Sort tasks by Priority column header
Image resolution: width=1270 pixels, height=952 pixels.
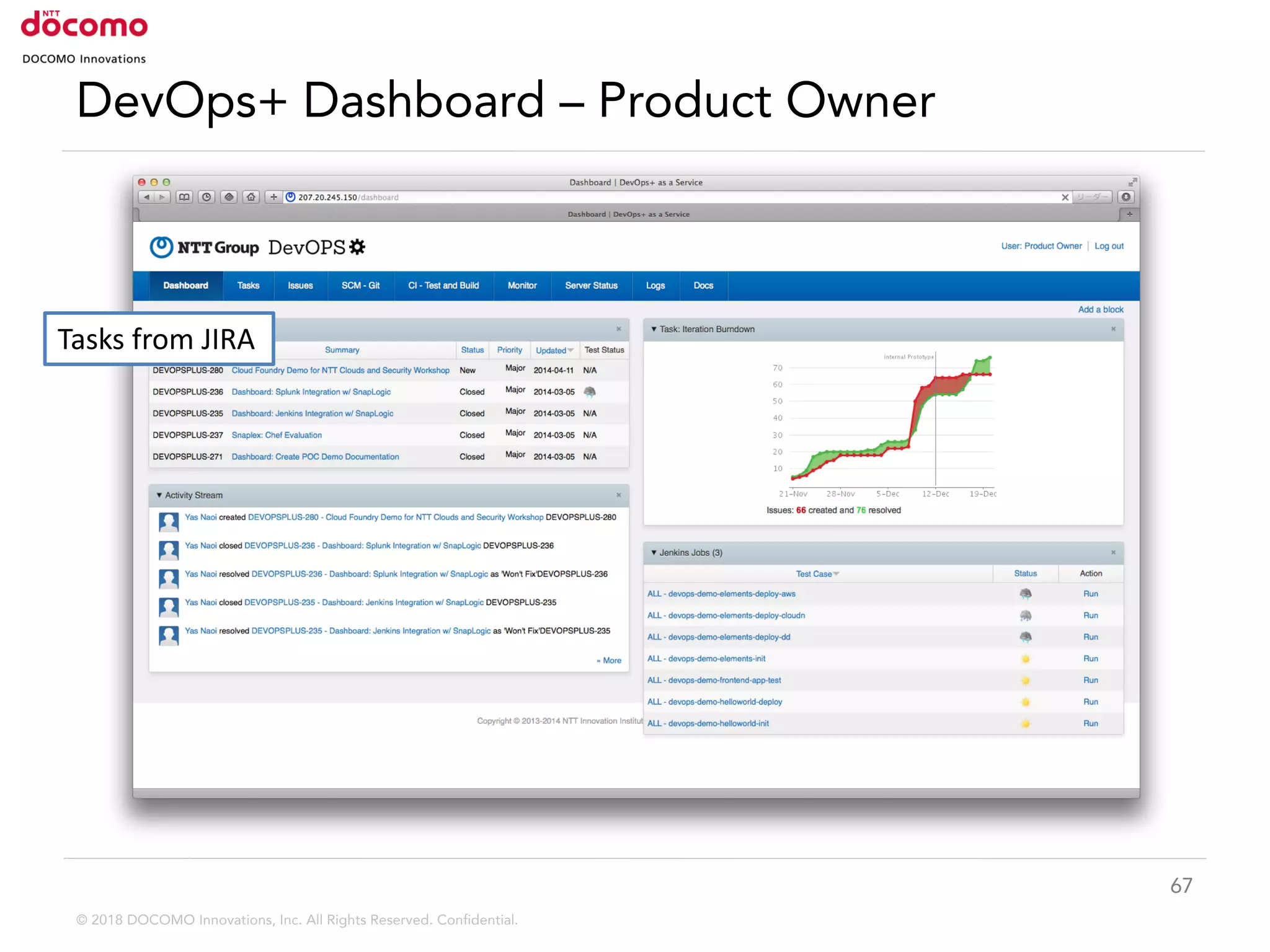coord(509,350)
